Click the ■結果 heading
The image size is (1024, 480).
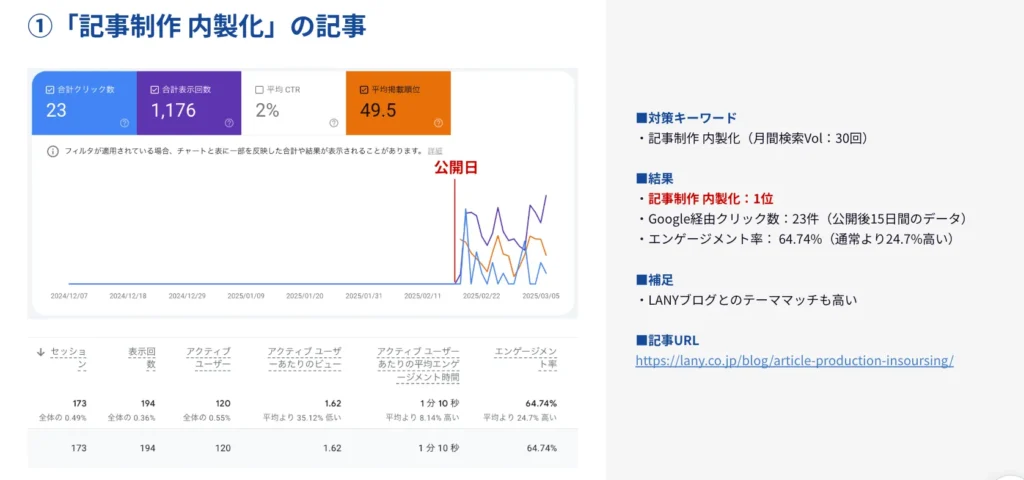(x=654, y=179)
